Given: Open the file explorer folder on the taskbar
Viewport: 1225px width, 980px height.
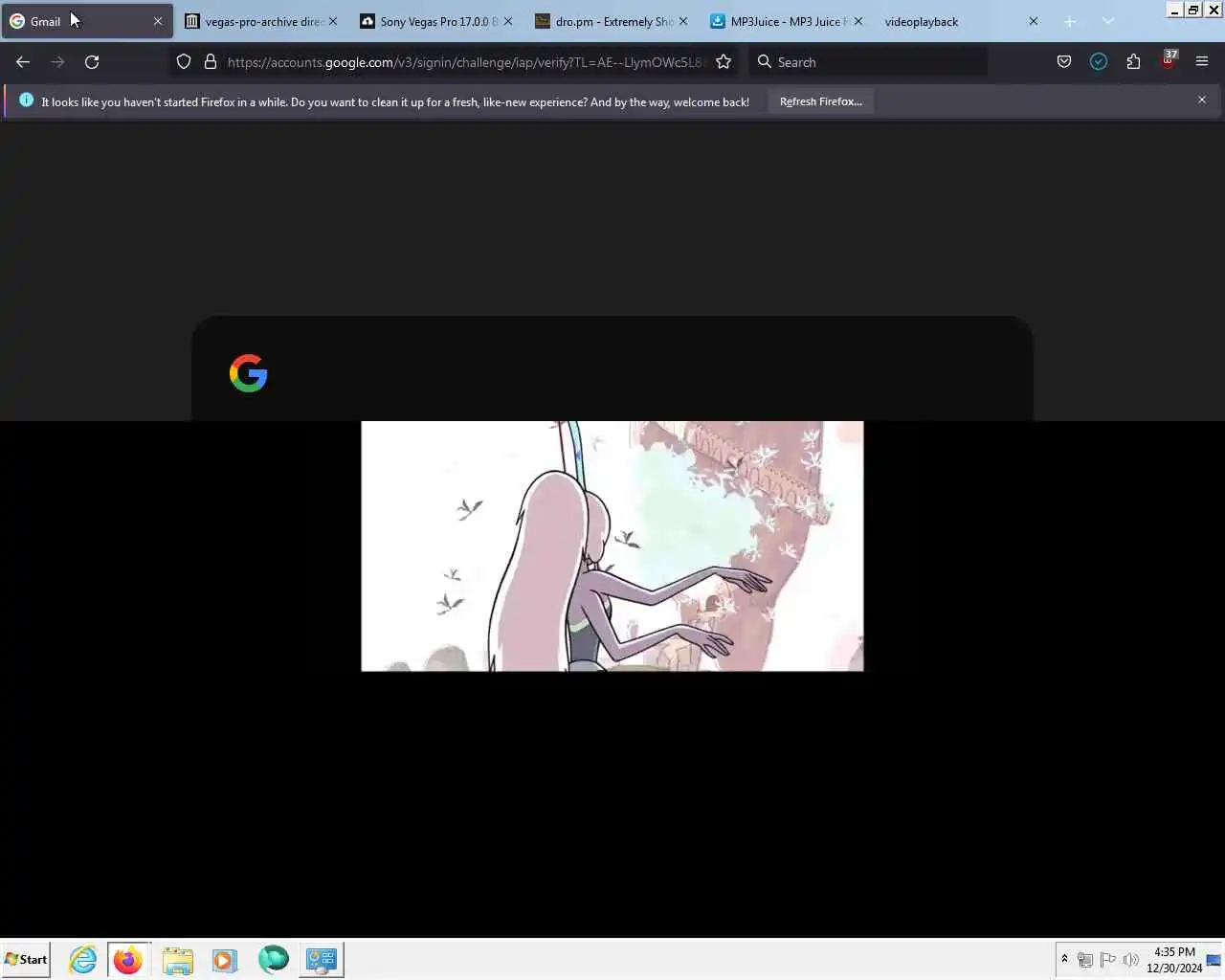Looking at the screenshot, I should coord(177,959).
